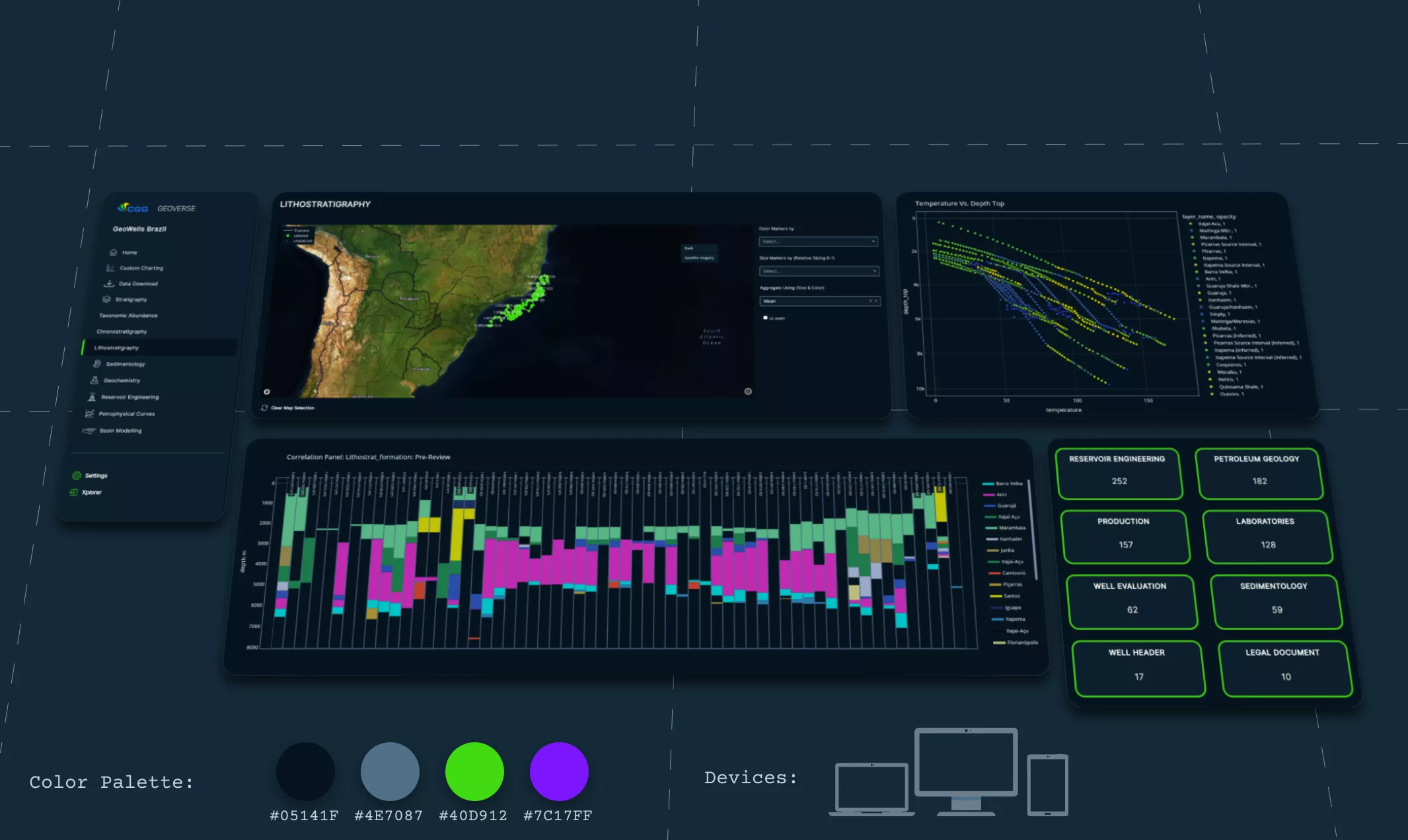This screenshot has height=840, width=1408.
Task: Click the green Settings gear icon
Action: [77, 475]
